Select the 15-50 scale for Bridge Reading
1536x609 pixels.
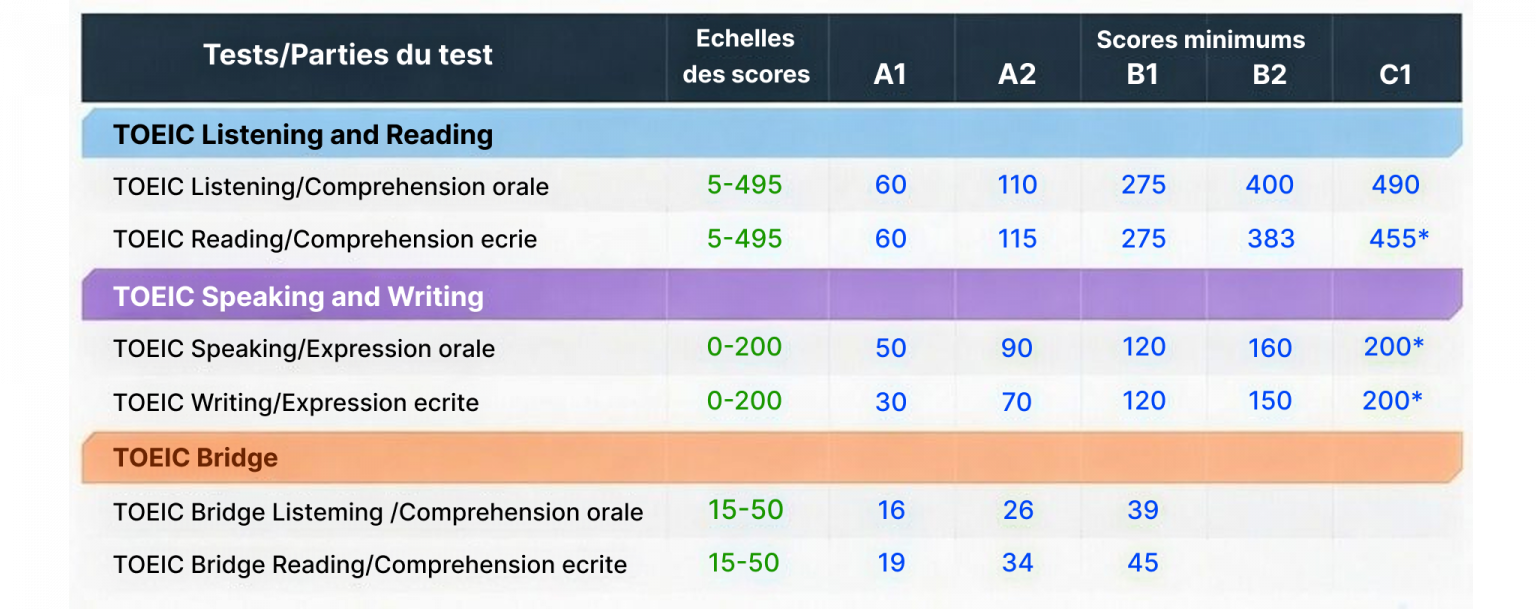click(x=744, y=563)
